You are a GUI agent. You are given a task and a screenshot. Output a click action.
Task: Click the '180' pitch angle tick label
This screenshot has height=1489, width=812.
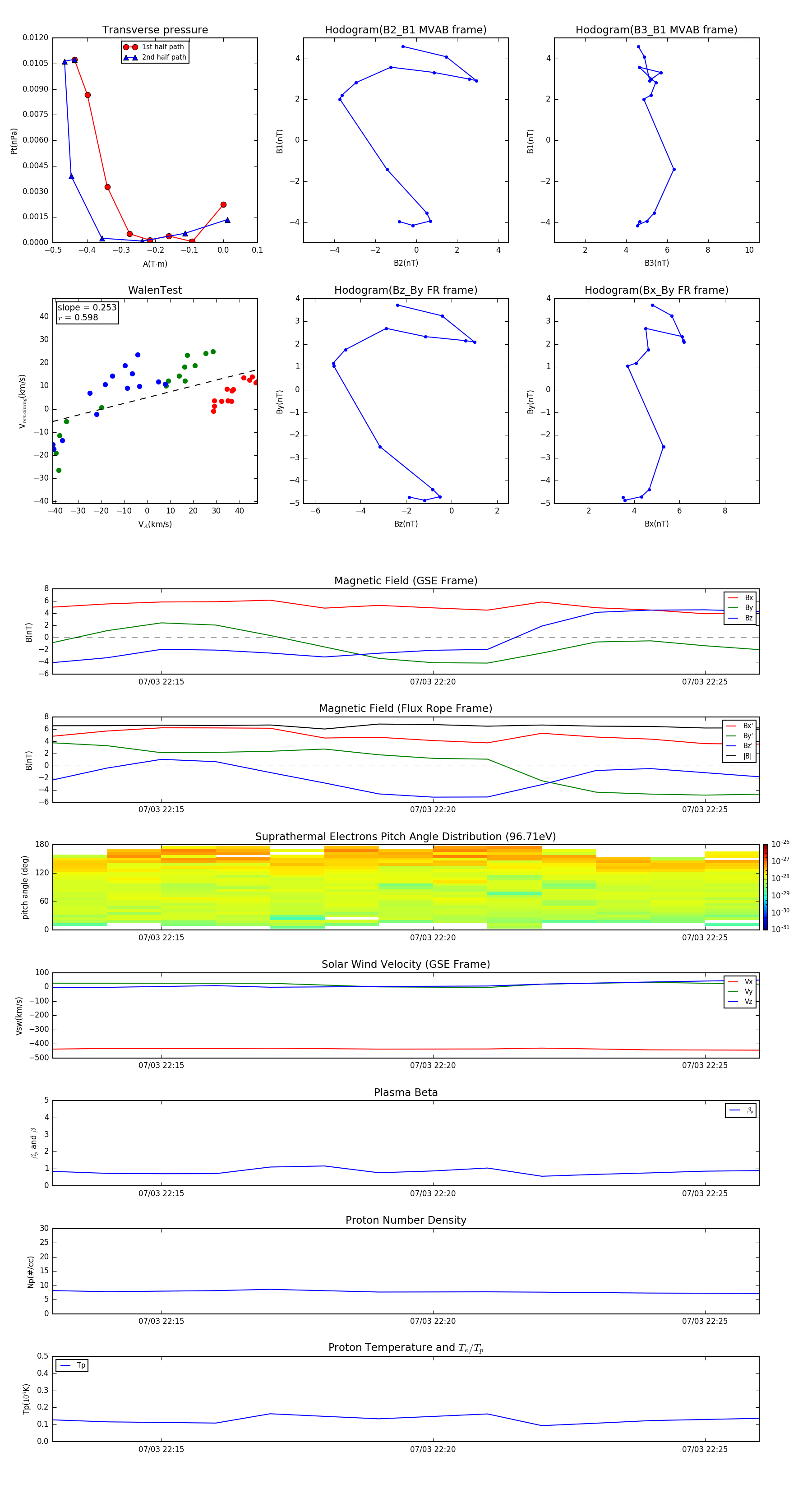42,845
